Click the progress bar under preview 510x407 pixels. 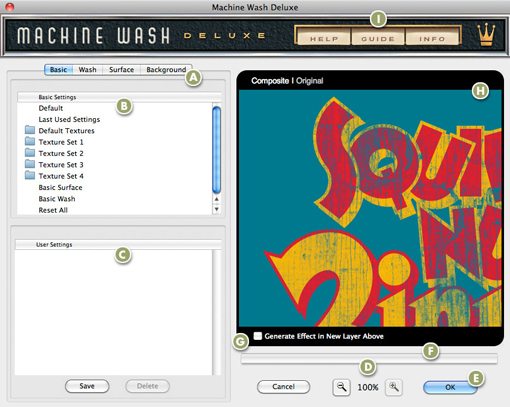coord(369,359)
